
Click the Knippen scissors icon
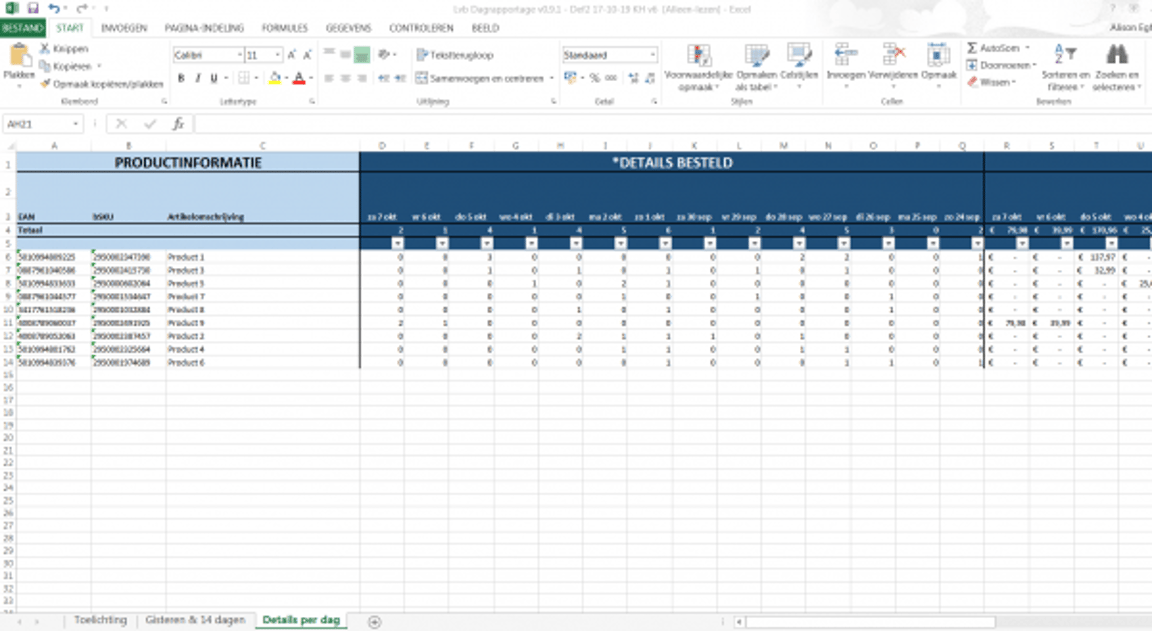coord(45,48)
